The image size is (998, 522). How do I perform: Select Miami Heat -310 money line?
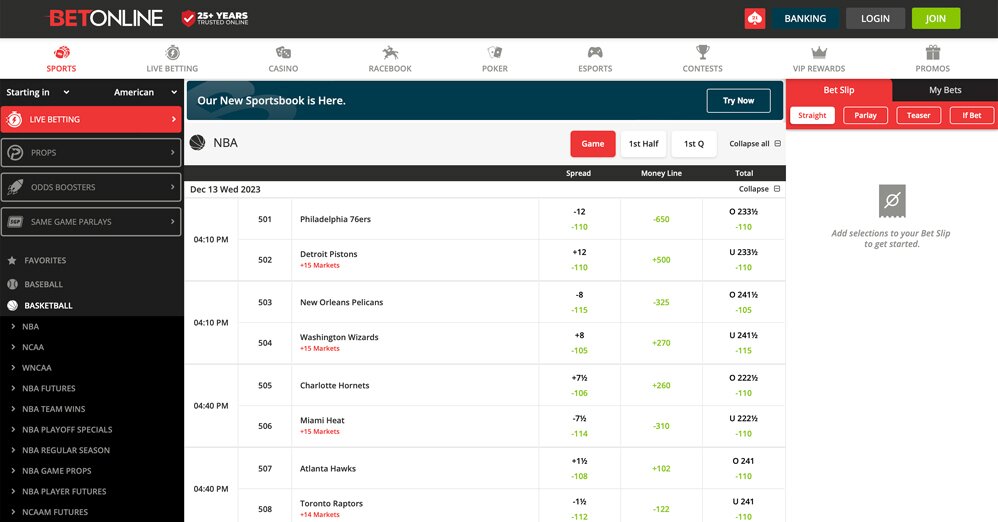(x=661, y=426)
